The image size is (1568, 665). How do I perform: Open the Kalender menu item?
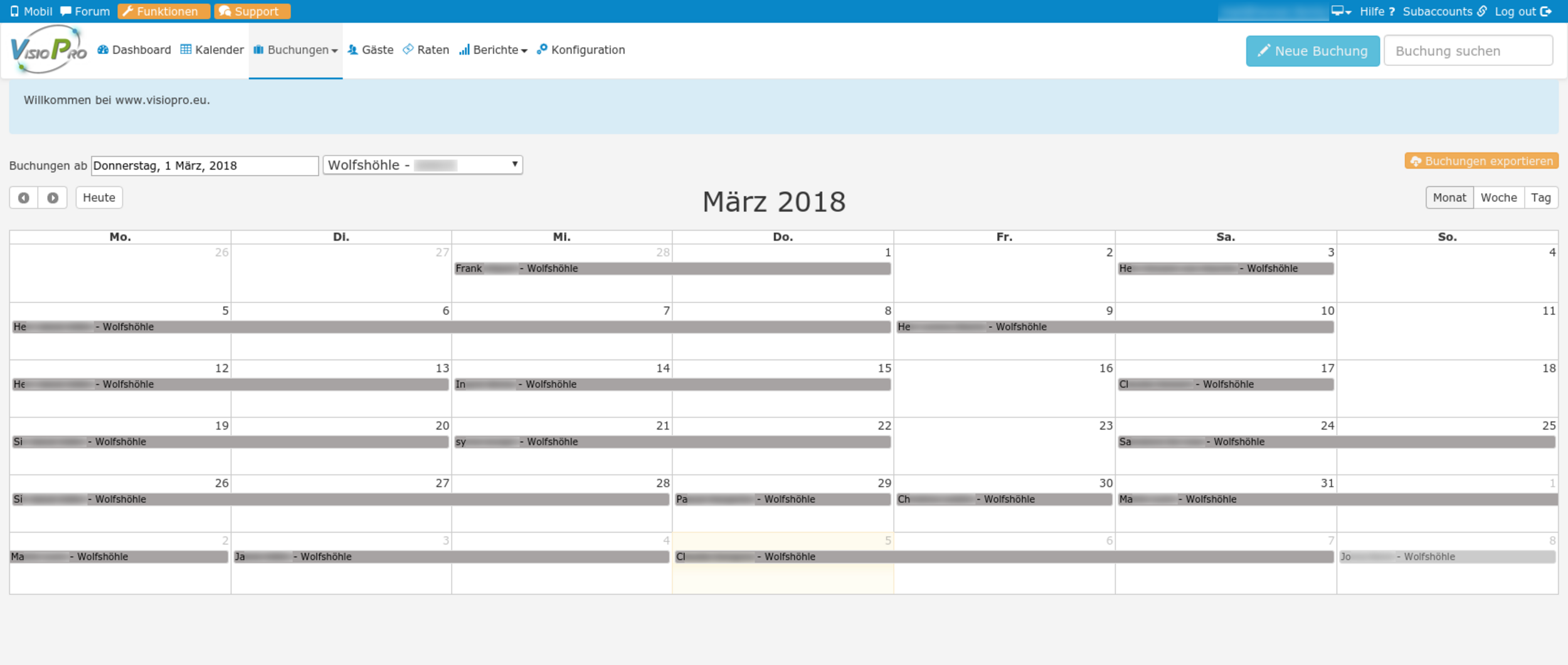pyautogui.click(x=212, y=50)
